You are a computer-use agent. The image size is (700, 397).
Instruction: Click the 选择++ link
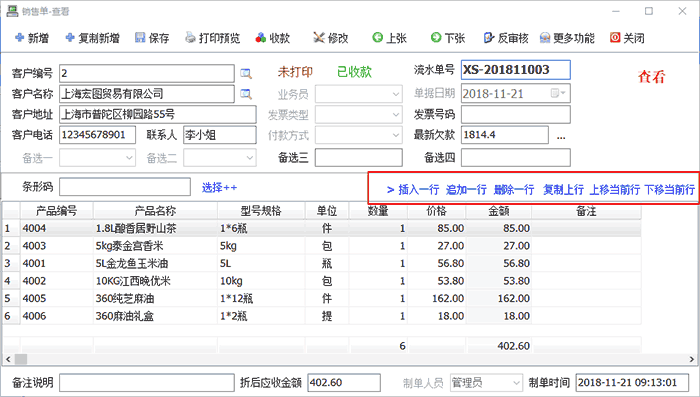tap(219, 188)
